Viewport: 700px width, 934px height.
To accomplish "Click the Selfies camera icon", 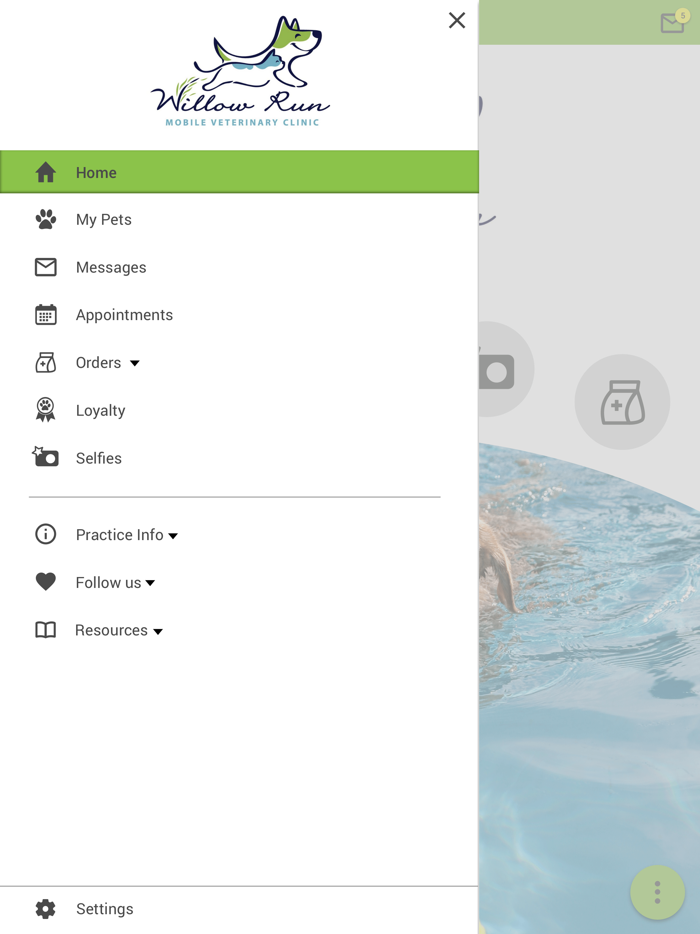I will [45, 457].
